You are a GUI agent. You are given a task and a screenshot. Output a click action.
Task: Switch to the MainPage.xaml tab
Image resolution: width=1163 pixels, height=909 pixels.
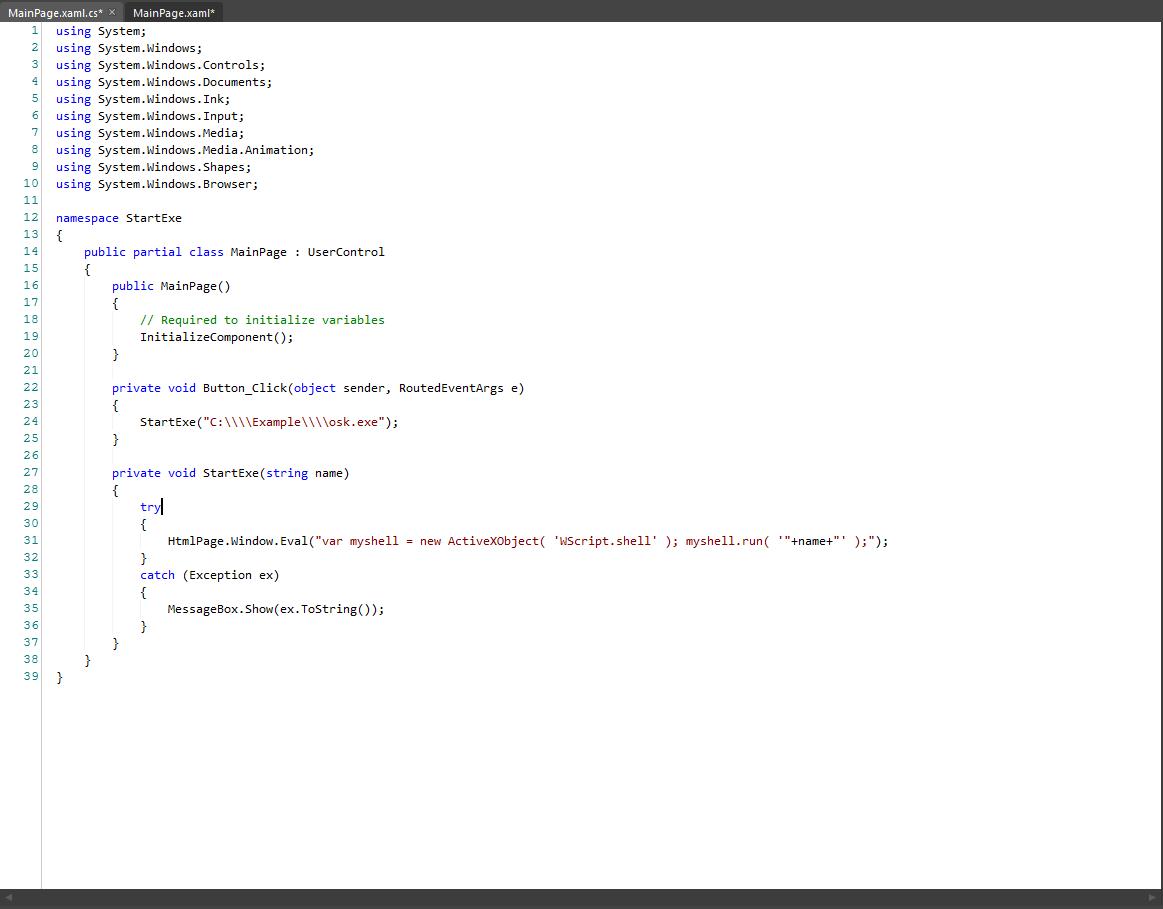point(173,12)
